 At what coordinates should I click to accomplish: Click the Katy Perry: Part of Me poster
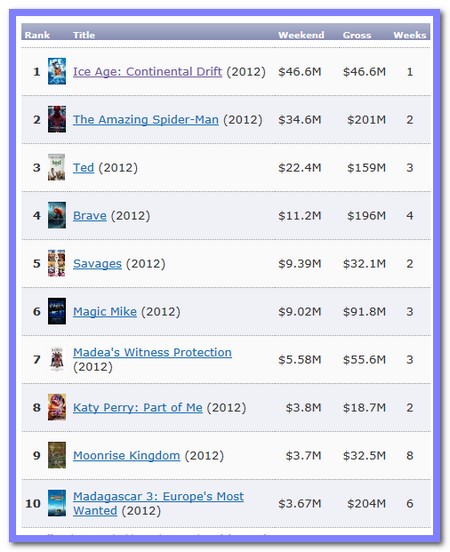pos(57,407)
